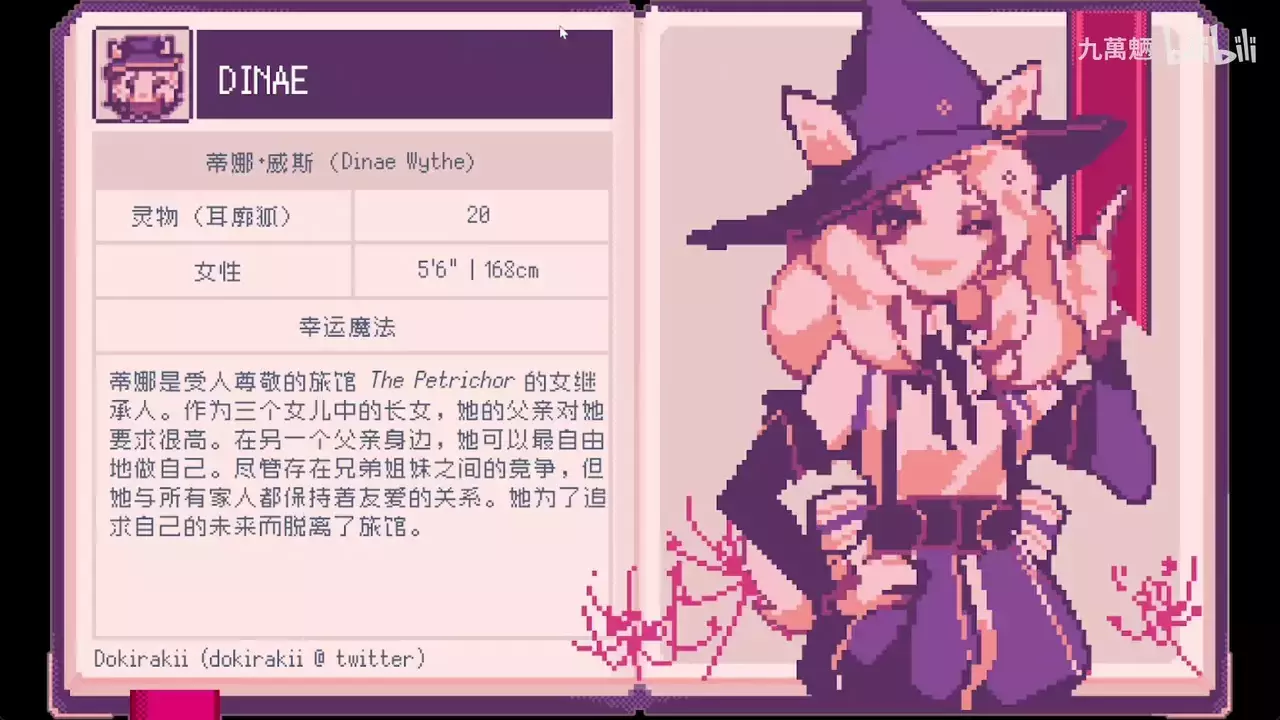Click the age cell showing 20

point(481,216)
